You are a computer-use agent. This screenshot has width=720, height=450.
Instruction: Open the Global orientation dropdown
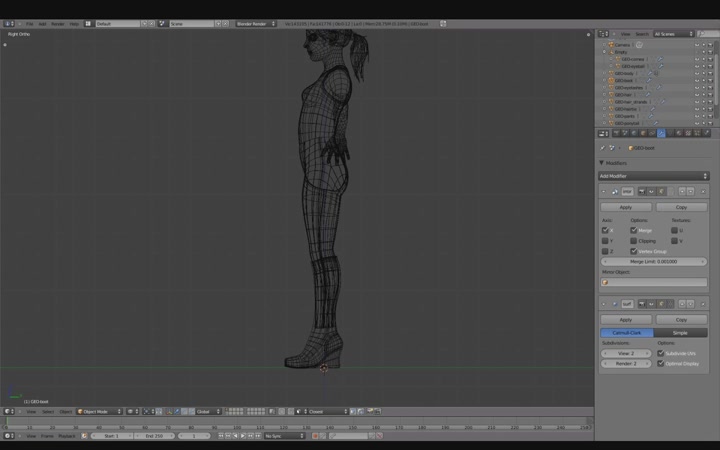click(208, 411)
